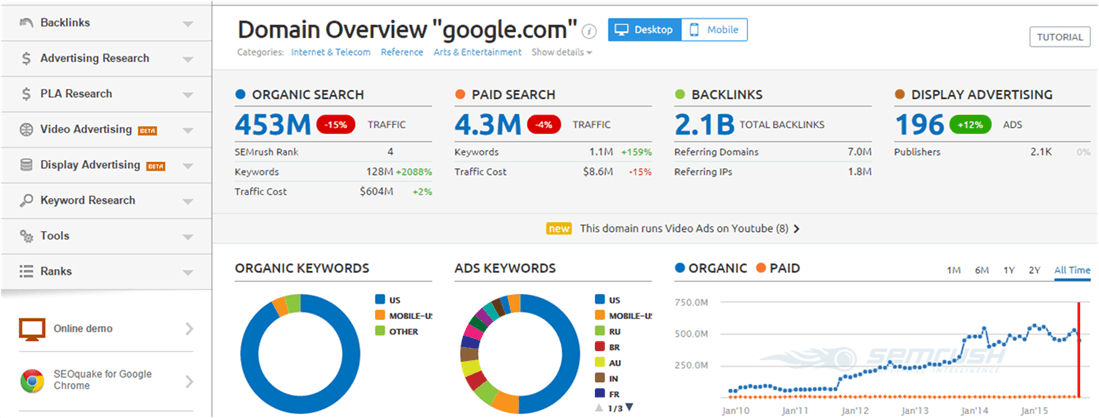The image size is (1099, 418).
Task: Switch to Desktop view
Action: [644, 30]
